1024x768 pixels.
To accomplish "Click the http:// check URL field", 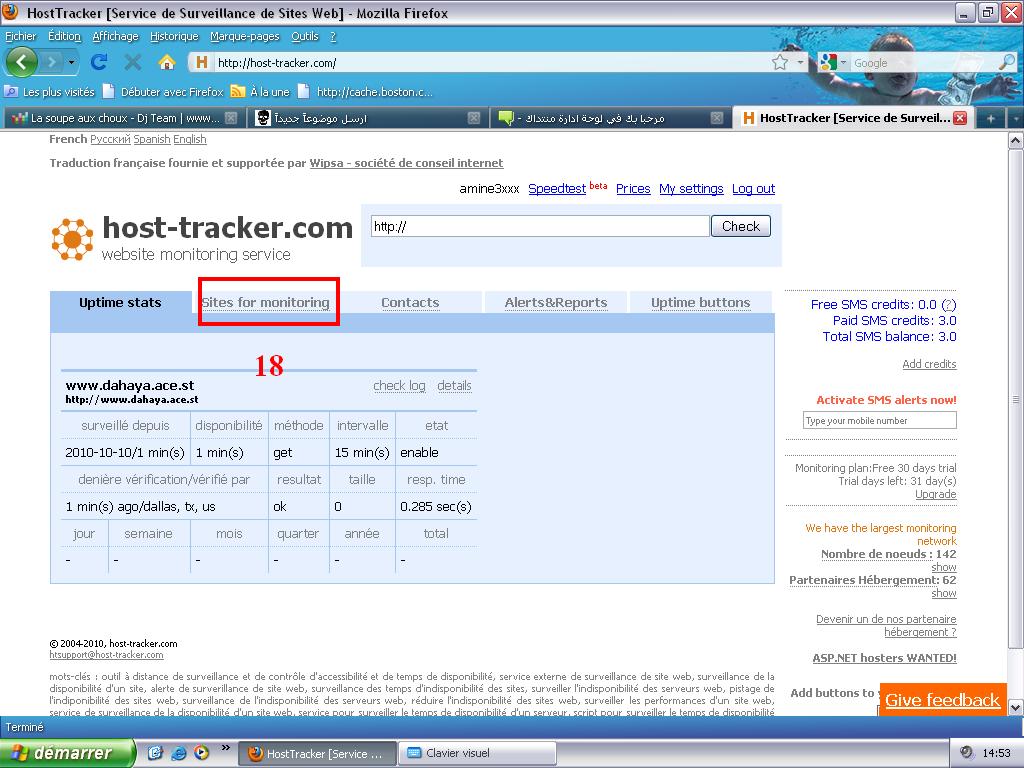I will tap(540, 226).
